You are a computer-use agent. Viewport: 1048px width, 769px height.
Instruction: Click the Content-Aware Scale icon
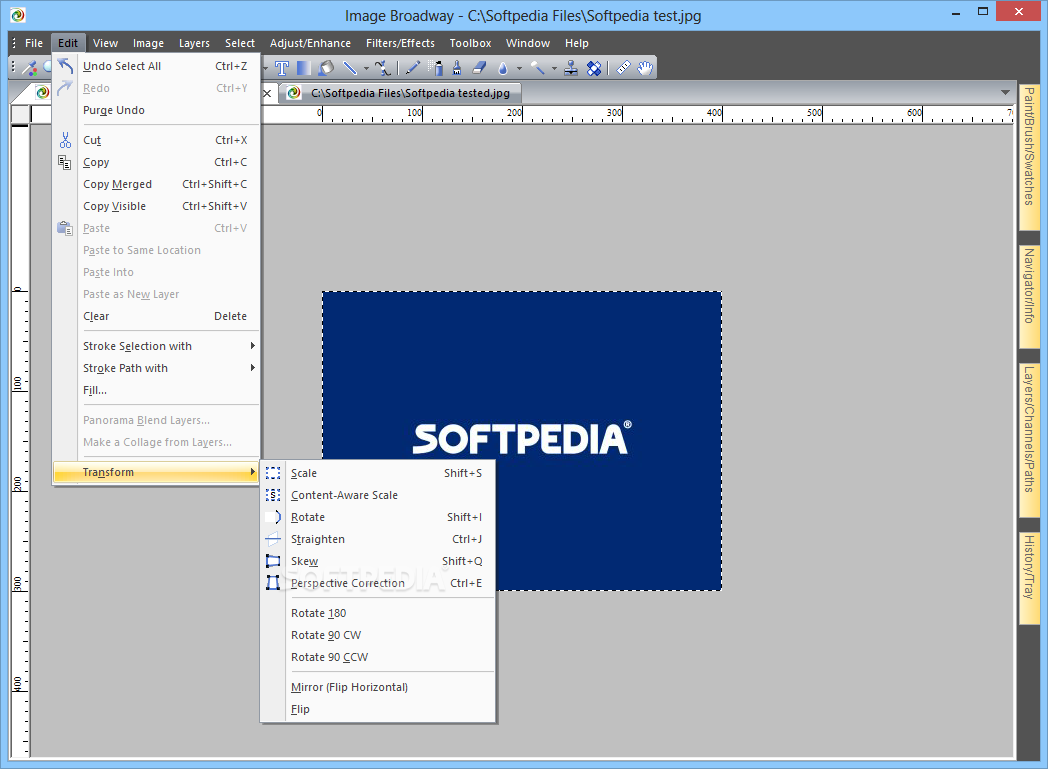point(273,495)
